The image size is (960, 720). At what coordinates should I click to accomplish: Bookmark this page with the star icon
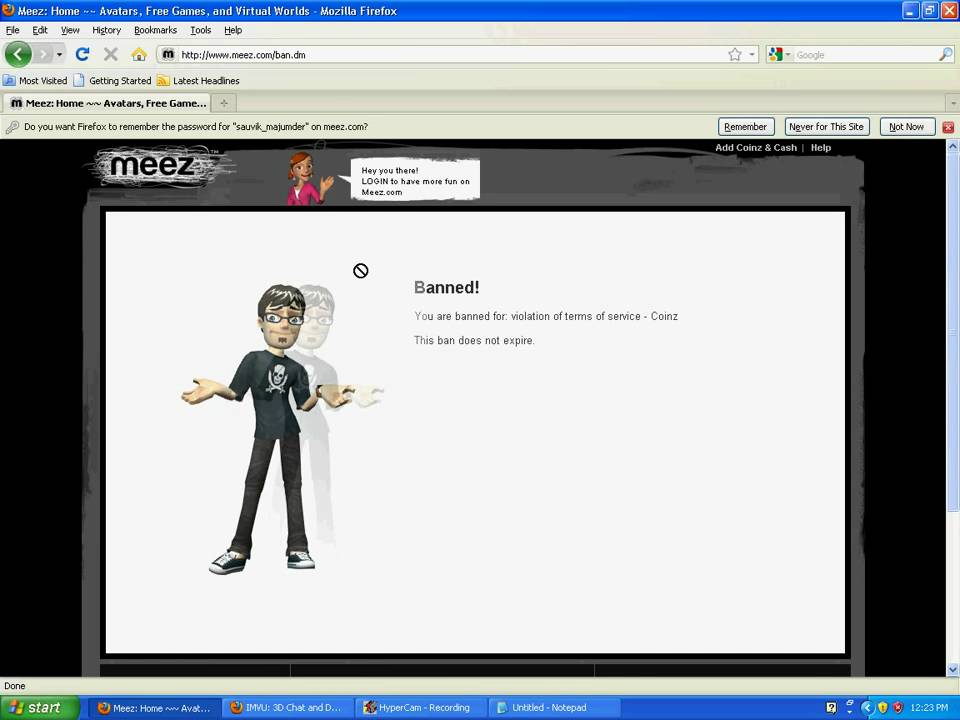tap(735, 54)
